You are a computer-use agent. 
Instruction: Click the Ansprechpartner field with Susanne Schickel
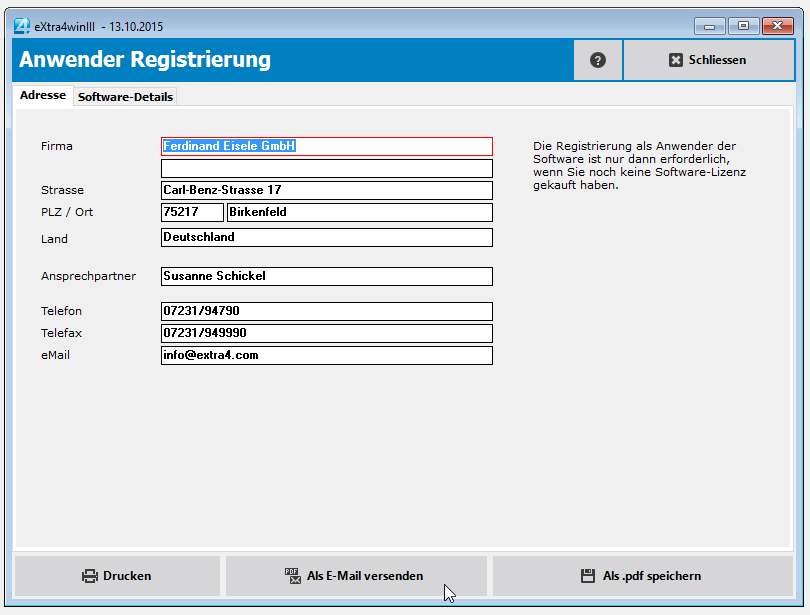(327, 276)
